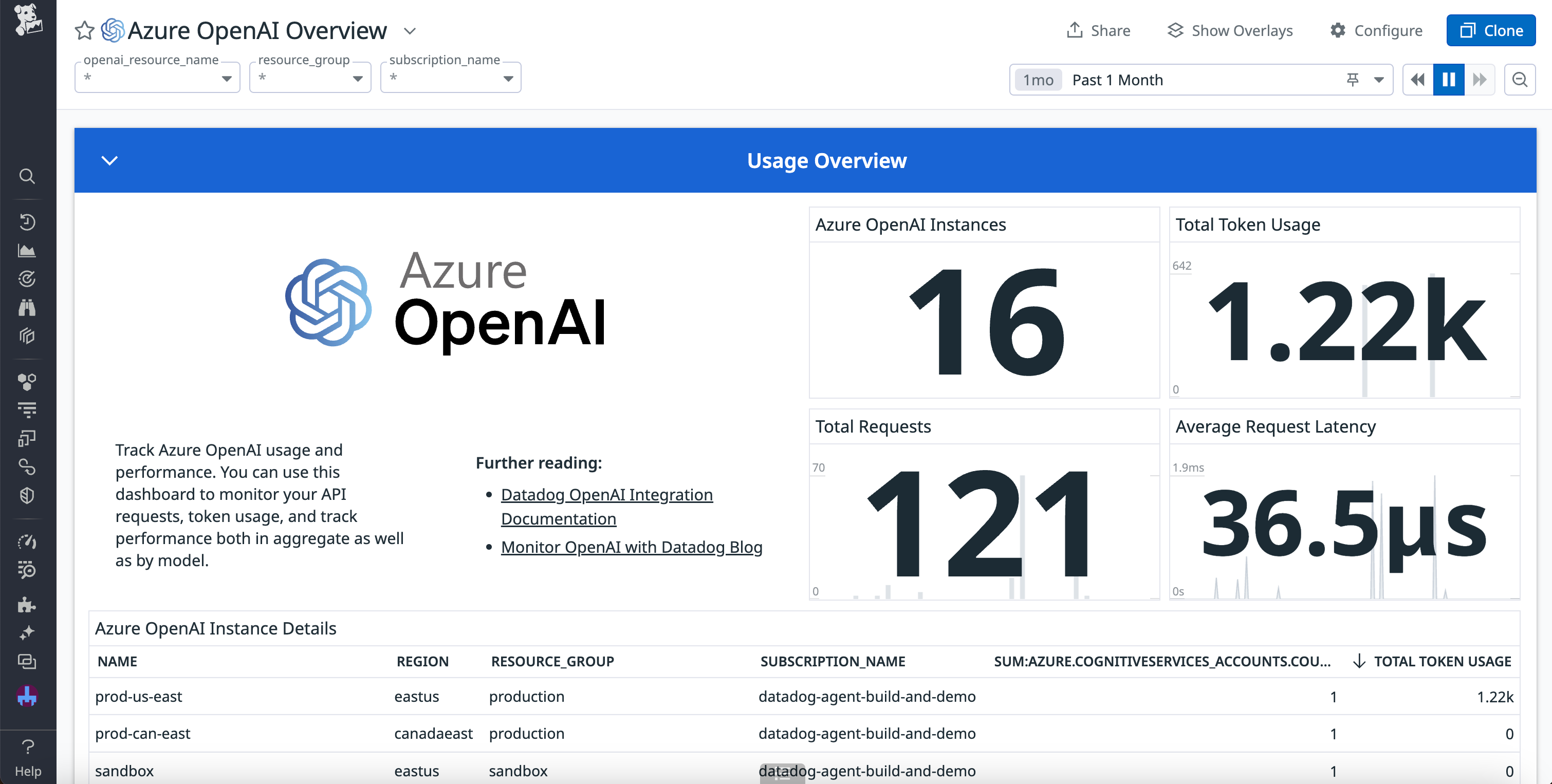Open Watchdog in the sidebar
Image resolution: width=1552 pixels, height=784 pixels.
click(x=28, y=278)
